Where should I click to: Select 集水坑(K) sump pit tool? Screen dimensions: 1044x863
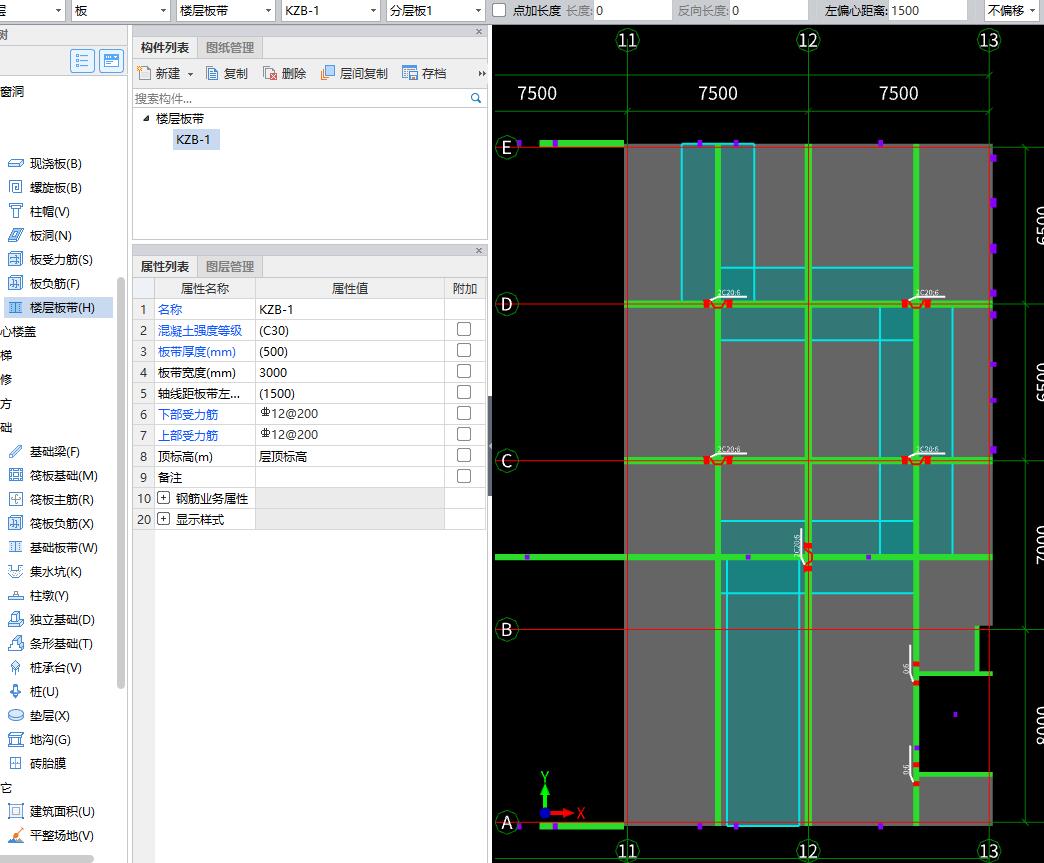[x=45, y=572]
